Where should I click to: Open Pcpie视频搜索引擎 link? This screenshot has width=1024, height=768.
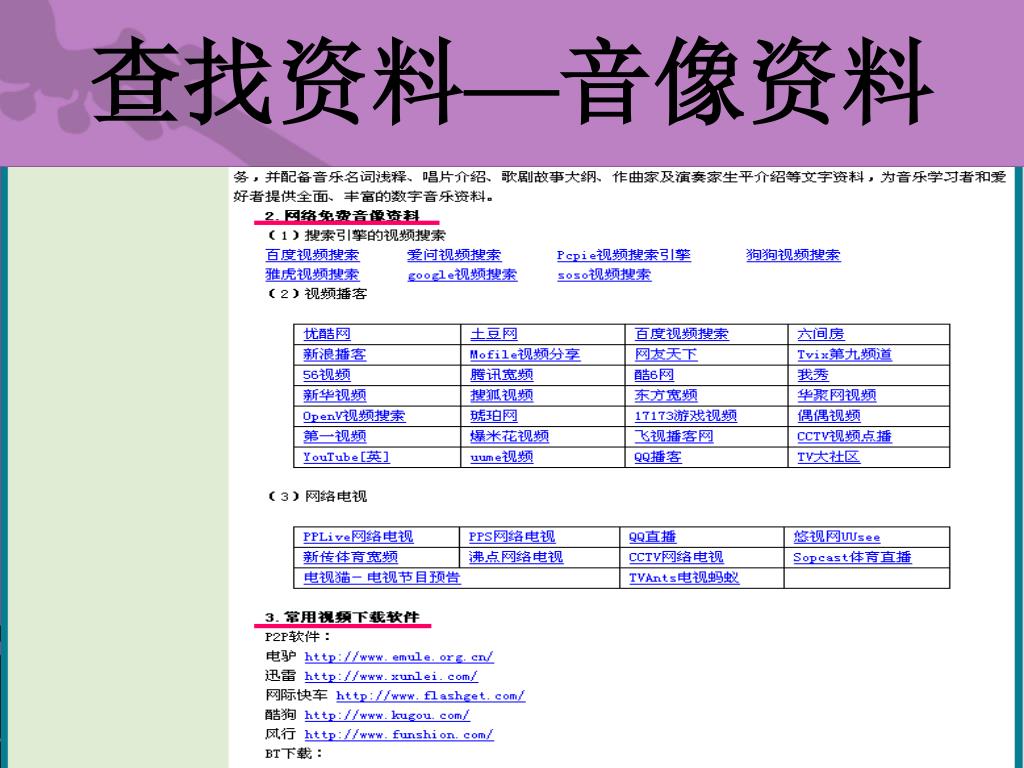(624, 255)
